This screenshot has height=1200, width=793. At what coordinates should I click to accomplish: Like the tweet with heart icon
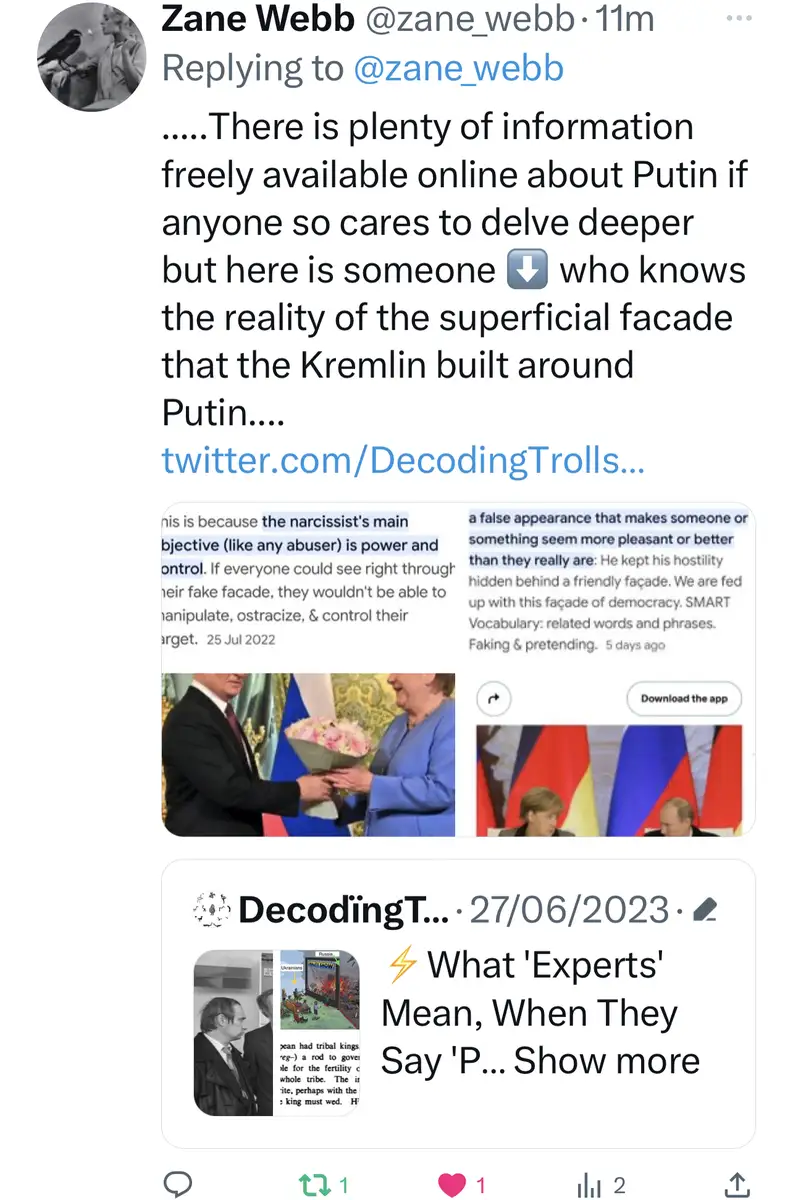[x=452, y=1185]
